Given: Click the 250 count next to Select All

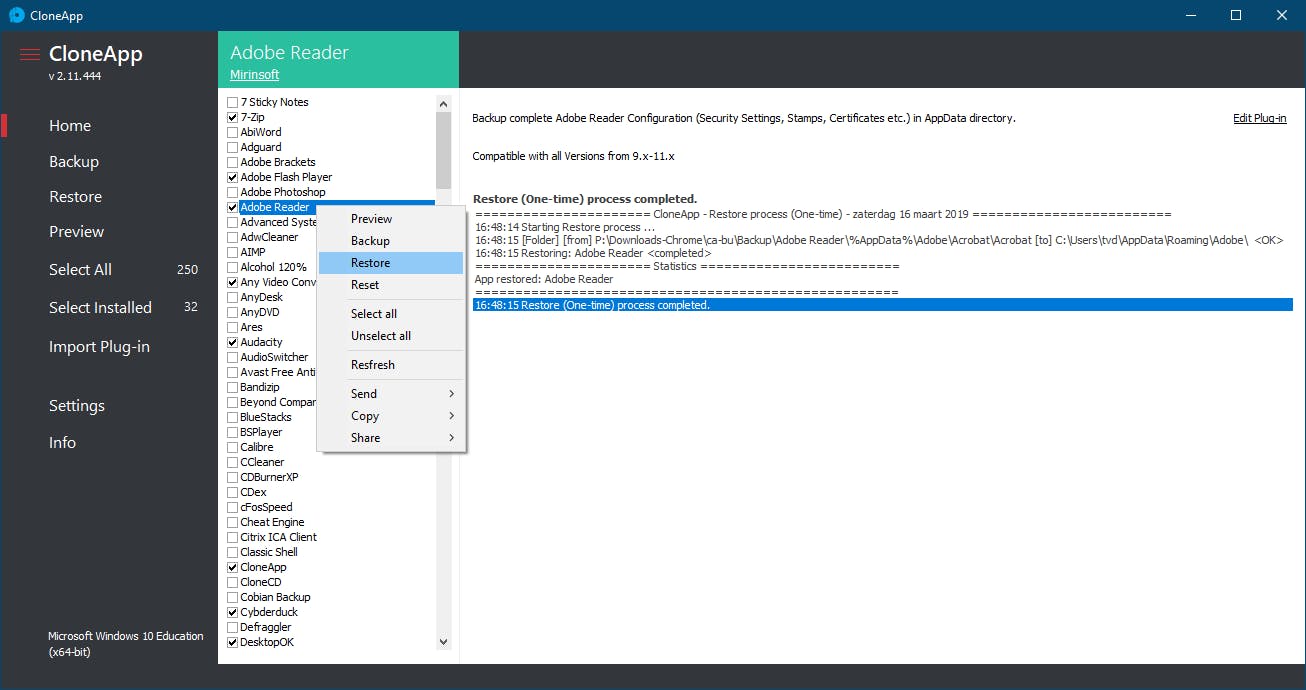Looking at the screenshot, I should tap(187, 270).
